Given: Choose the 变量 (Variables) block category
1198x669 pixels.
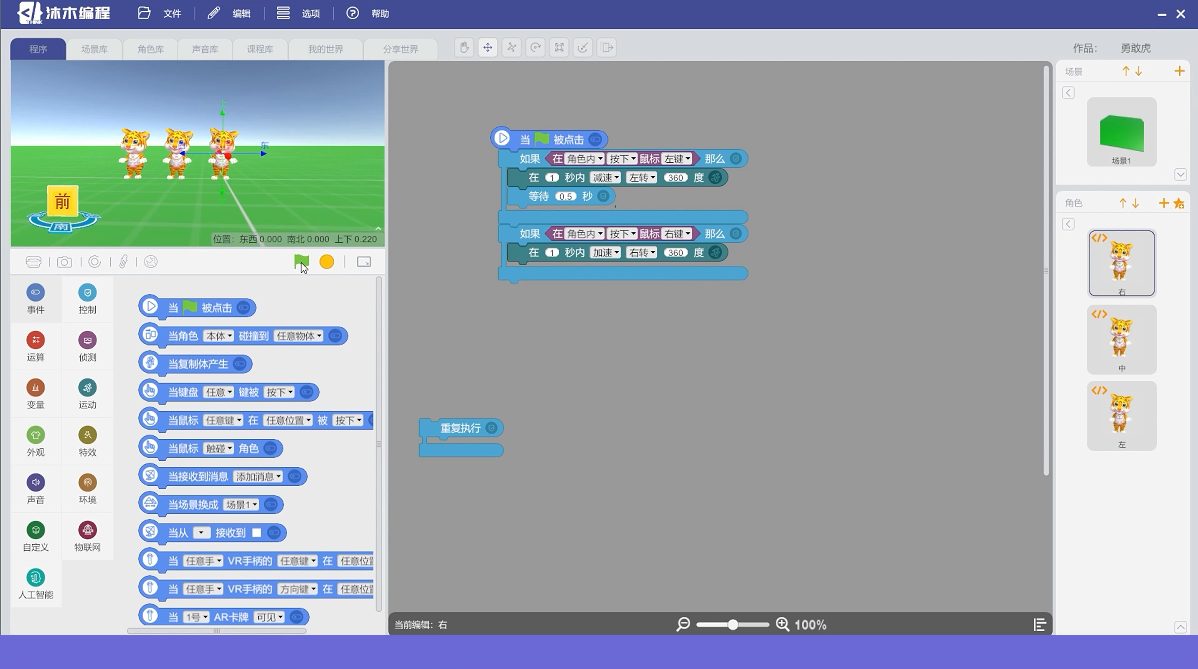Looking at the screenshot, I should (35, 393).
